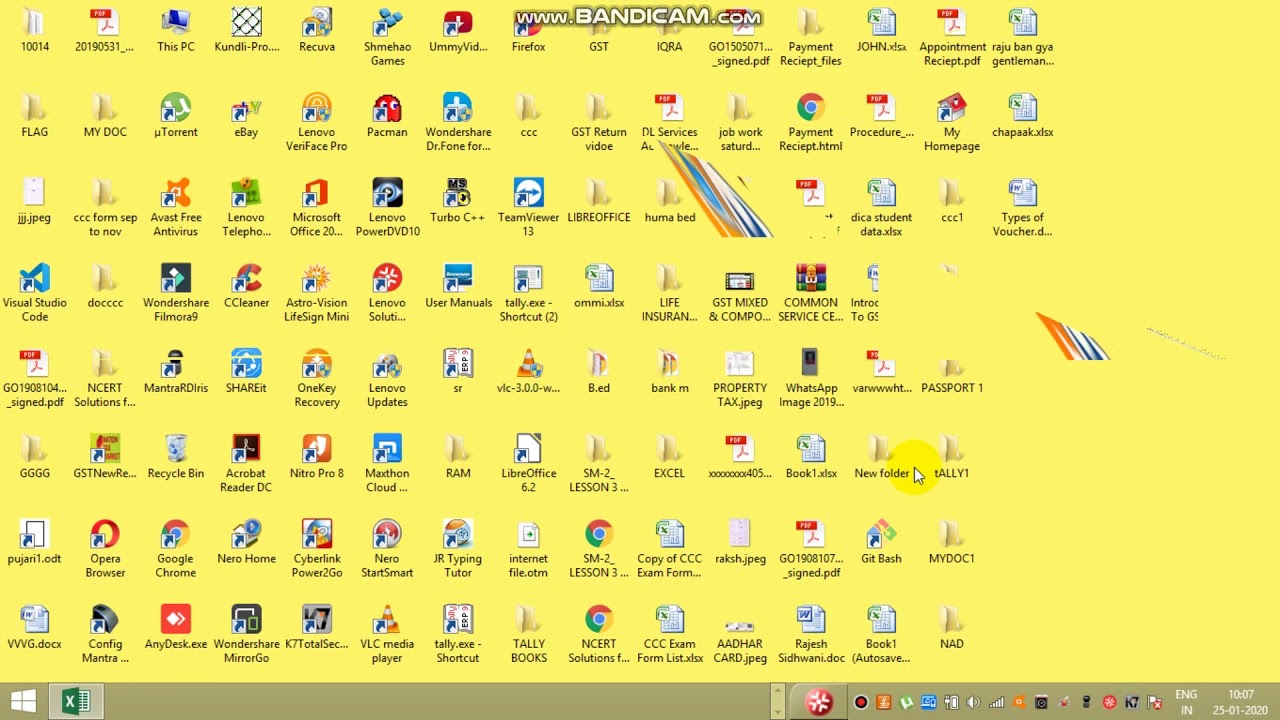Open Maxthon Cloud browser icon
Image resolution: width=1280 pixels, height=720 pixels.
click(387, 464)
